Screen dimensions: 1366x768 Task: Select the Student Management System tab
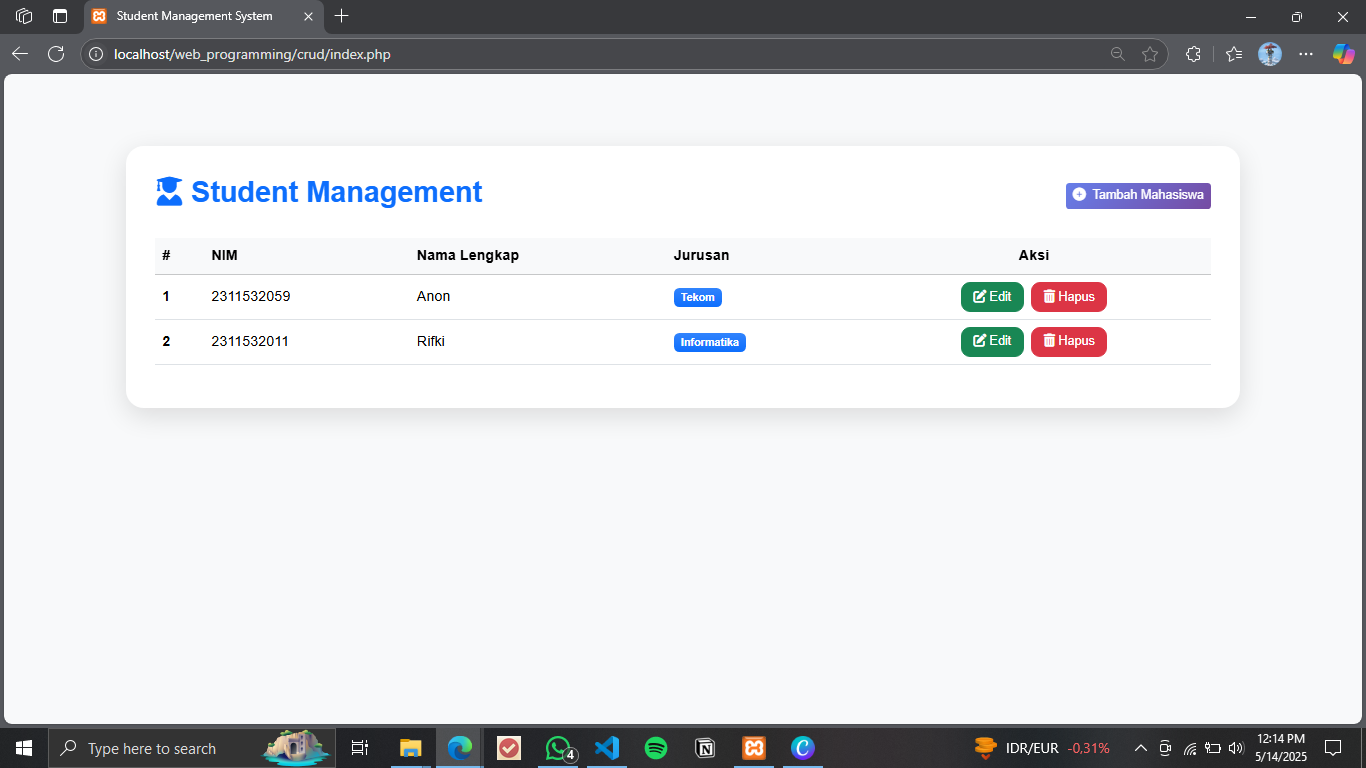point(194,16)
